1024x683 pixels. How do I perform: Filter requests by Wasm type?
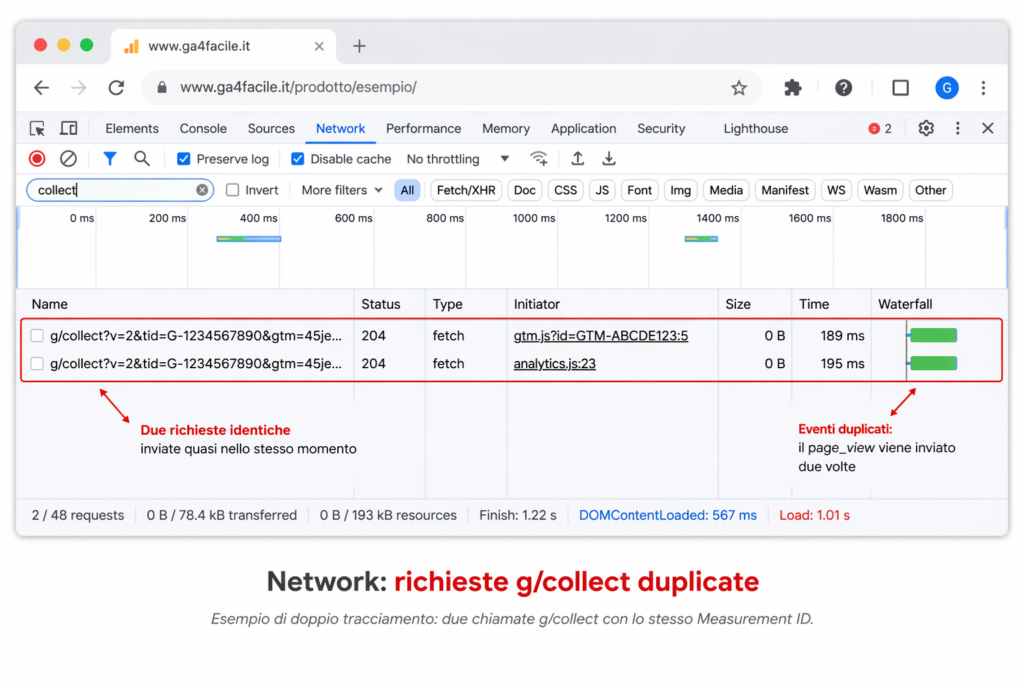point(880,190)
